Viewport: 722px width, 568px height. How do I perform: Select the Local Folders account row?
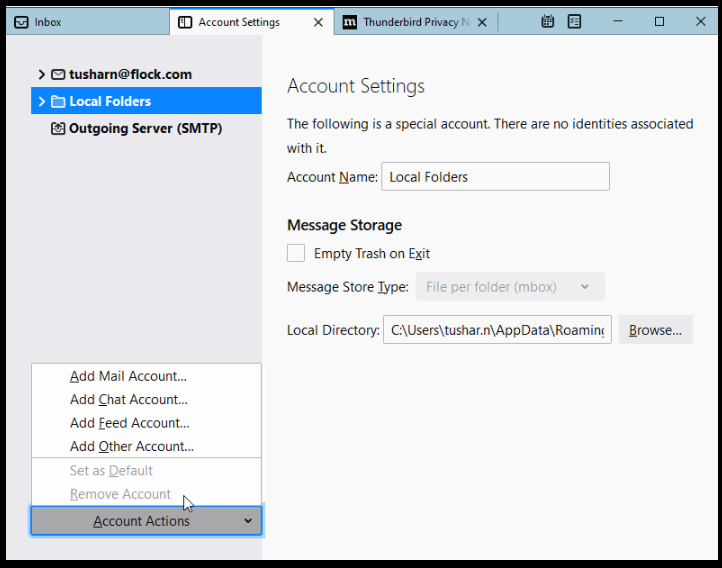pos(146,101)
